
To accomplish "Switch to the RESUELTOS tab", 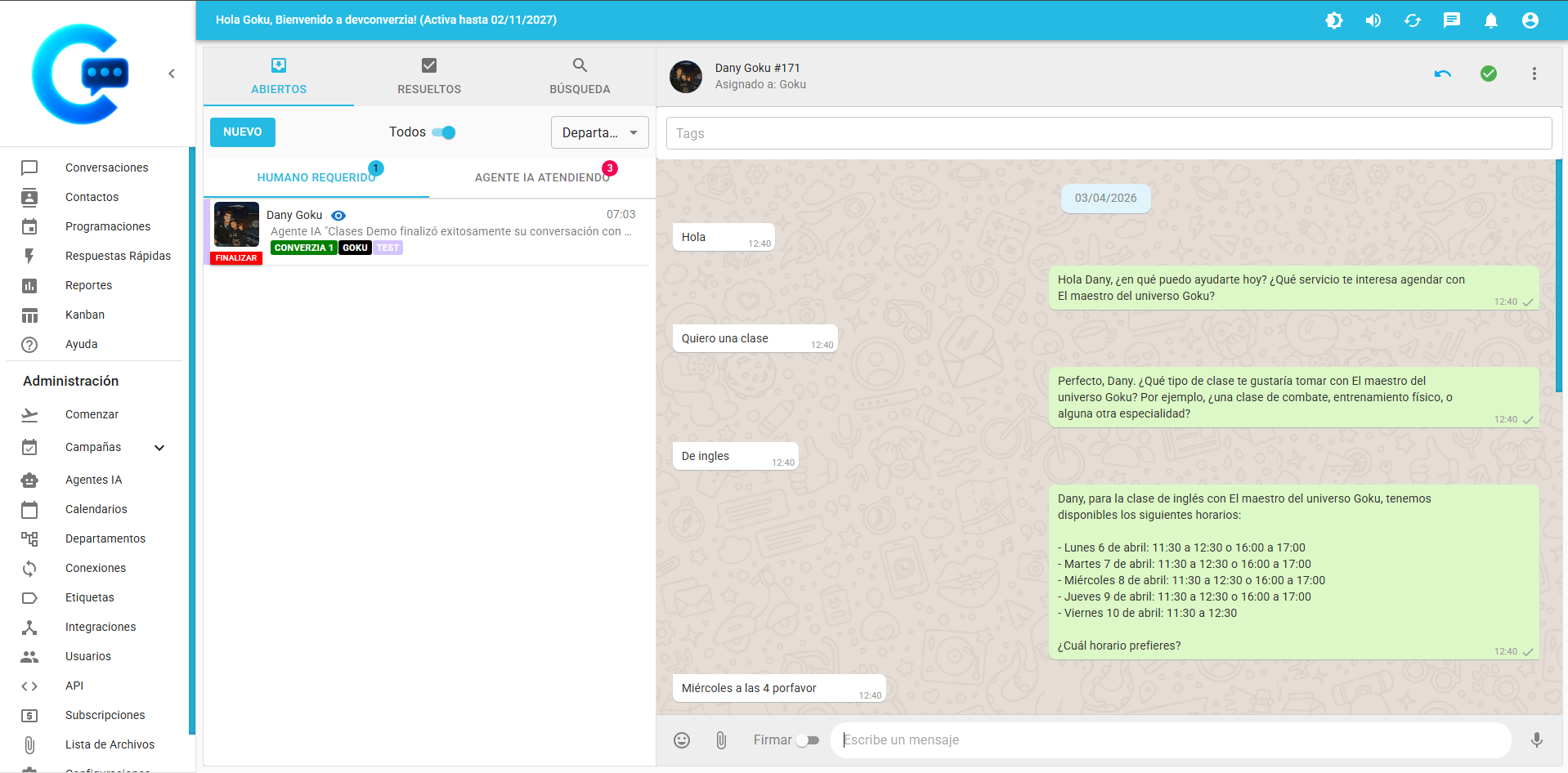I will tap(428, 76).
